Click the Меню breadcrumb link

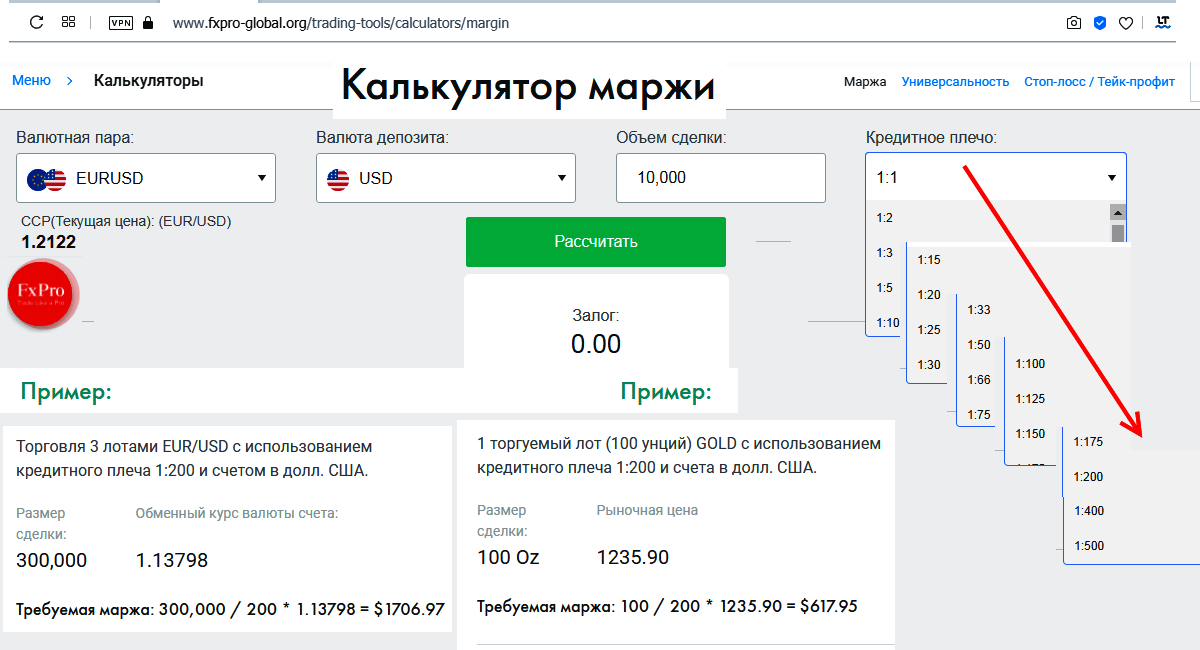click(31, 81)
